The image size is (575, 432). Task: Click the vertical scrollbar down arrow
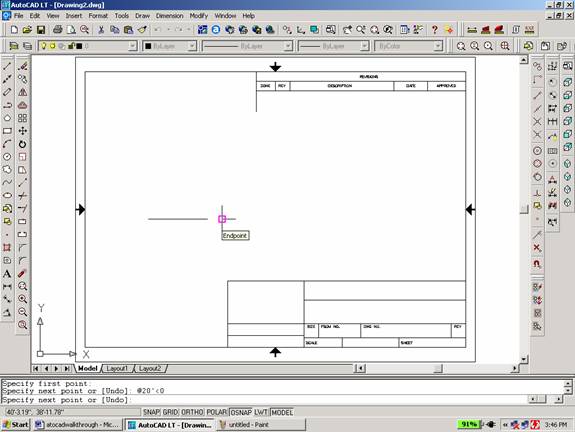tap(524, 359)
